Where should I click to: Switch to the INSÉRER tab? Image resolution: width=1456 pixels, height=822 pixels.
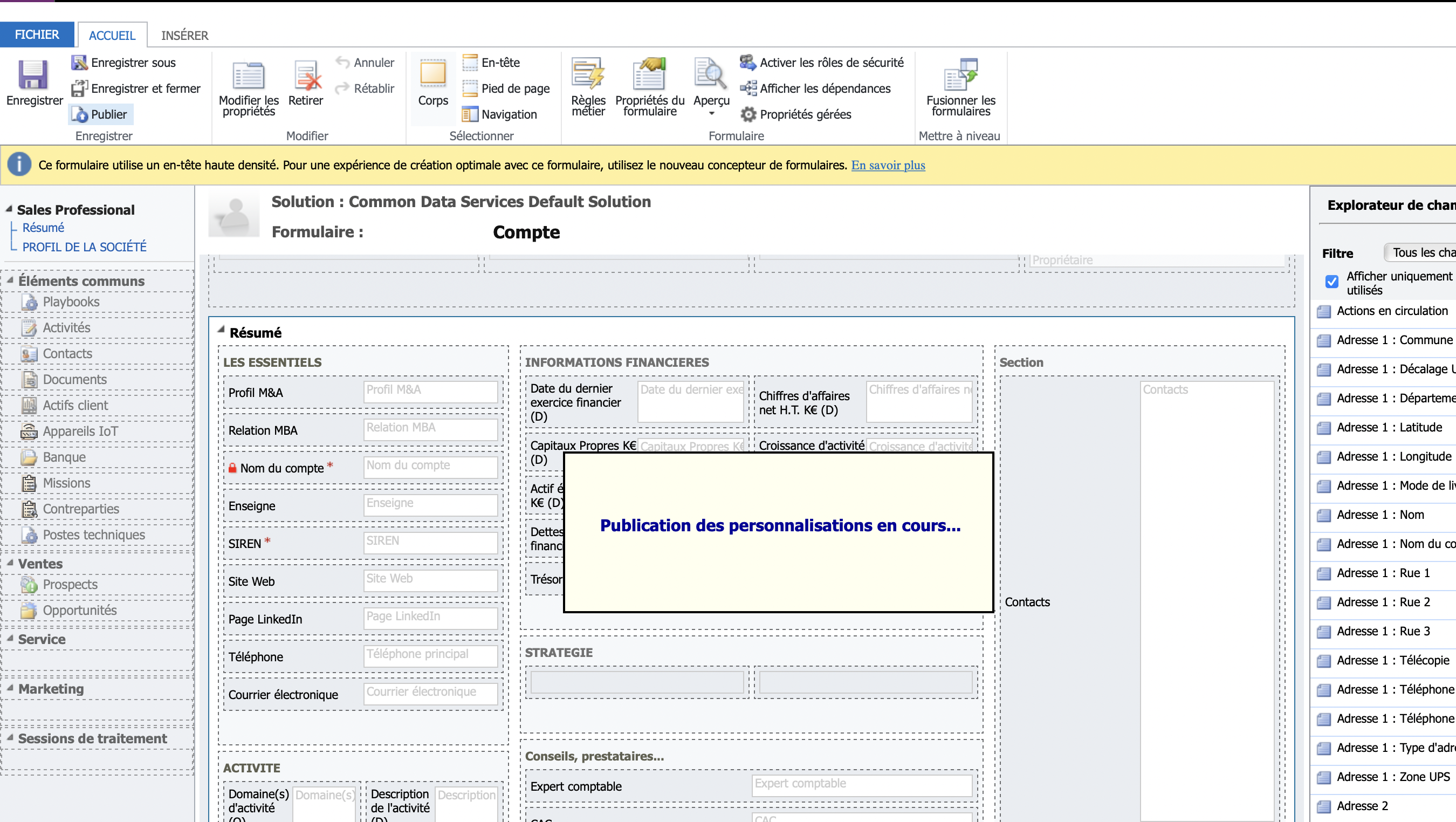(184, 36)
